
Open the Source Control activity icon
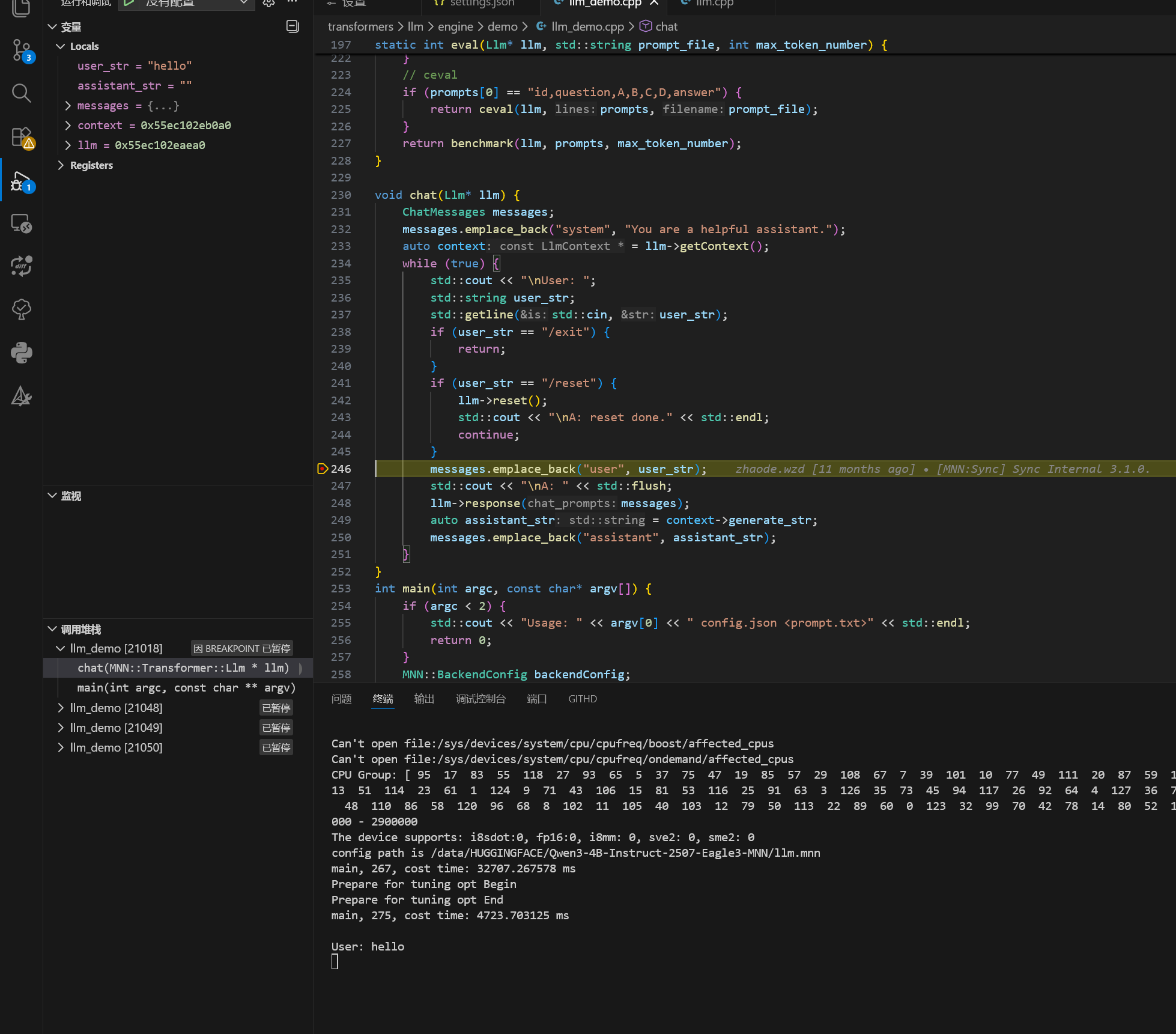(22, 50)
